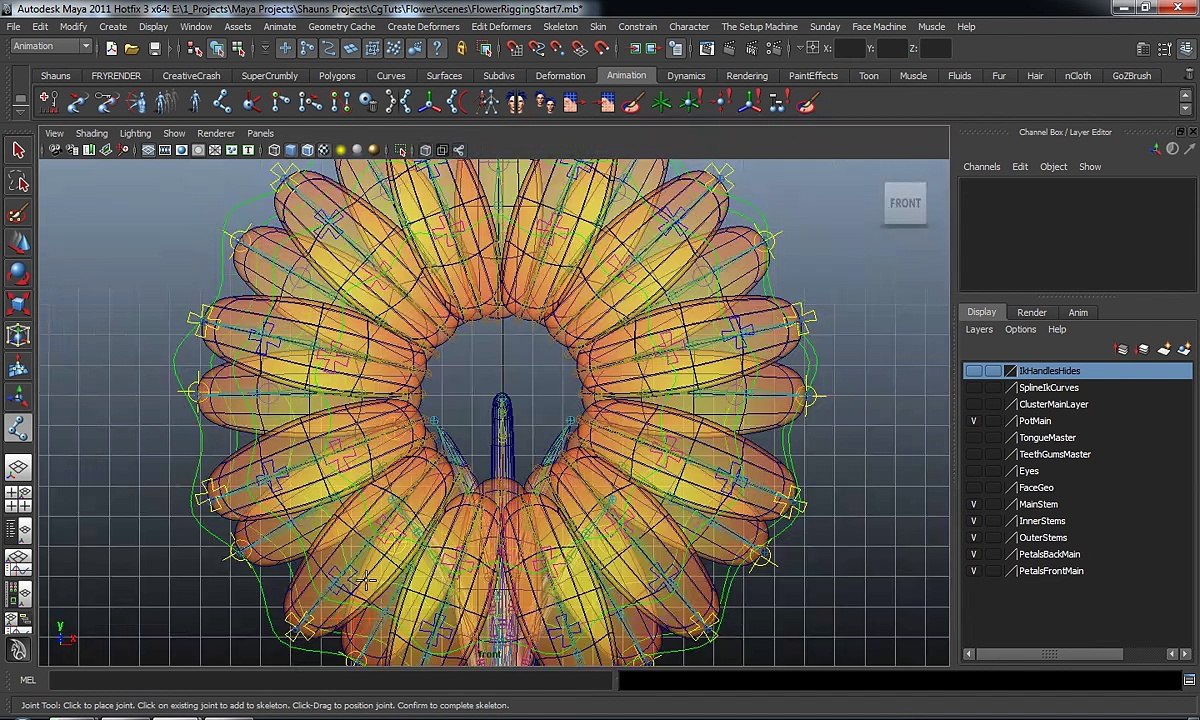Open the Skeleton menu
Screen dimensions: 1200x720
coord(560,27)
